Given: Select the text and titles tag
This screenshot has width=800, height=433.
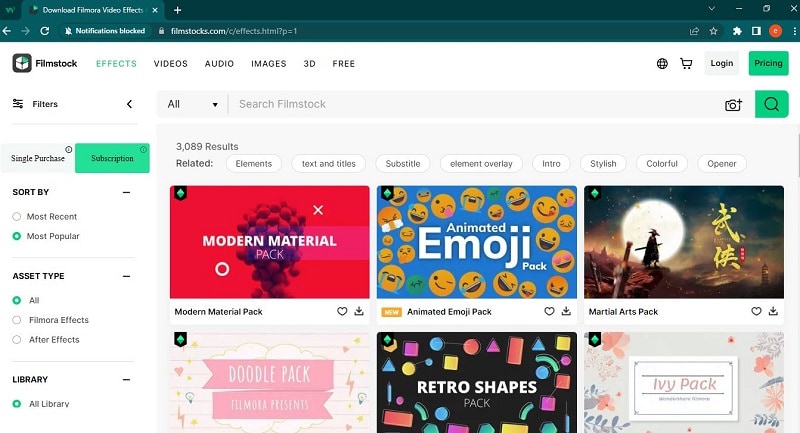Looking at the screenshot, I should (x=329, y=164).
